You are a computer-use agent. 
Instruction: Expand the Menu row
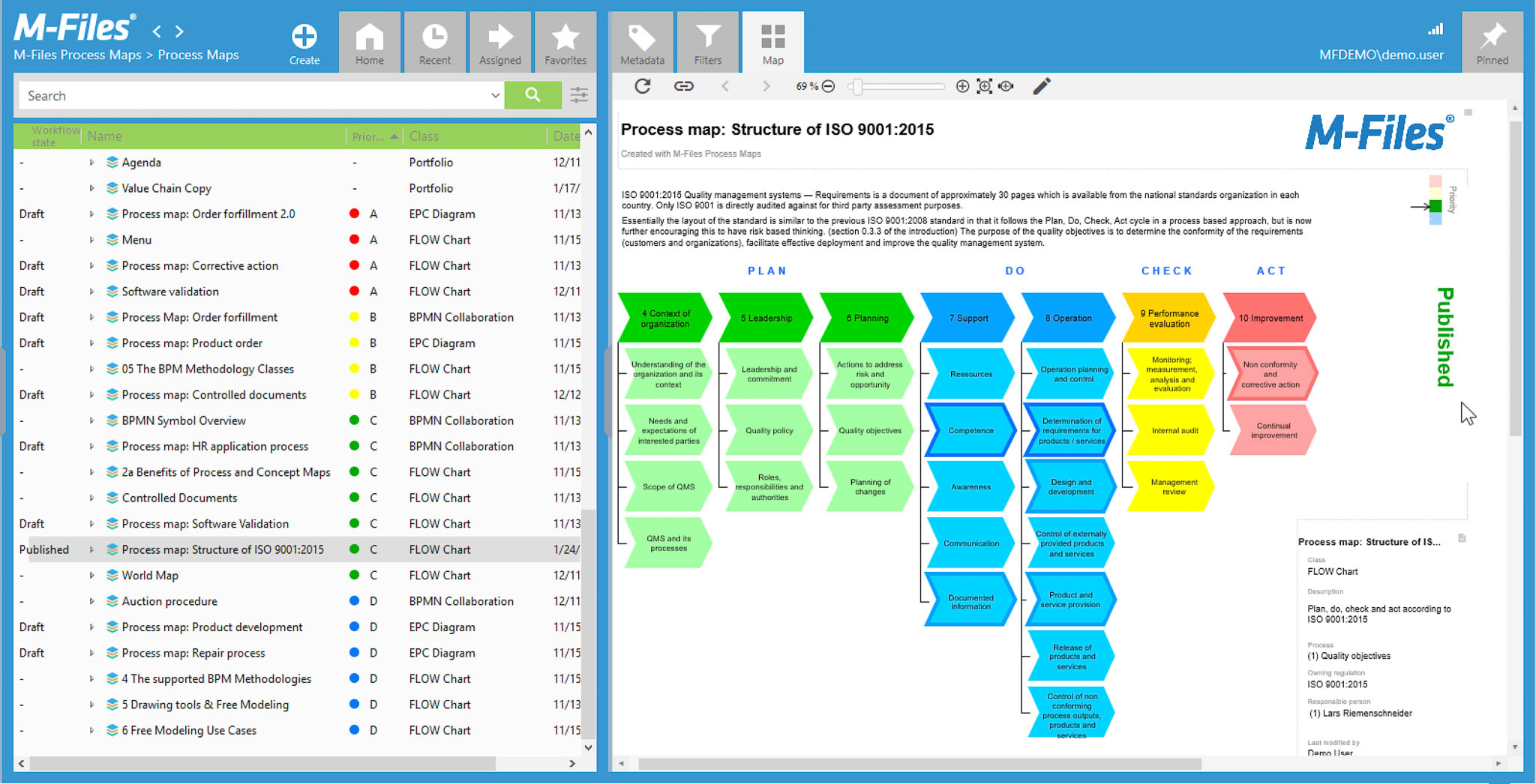point(91,240)
